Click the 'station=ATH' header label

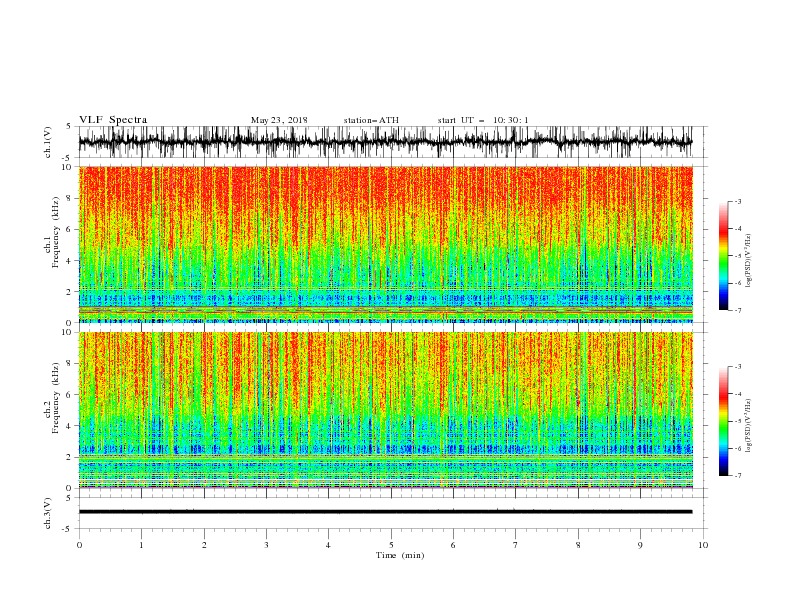[371, 120]
